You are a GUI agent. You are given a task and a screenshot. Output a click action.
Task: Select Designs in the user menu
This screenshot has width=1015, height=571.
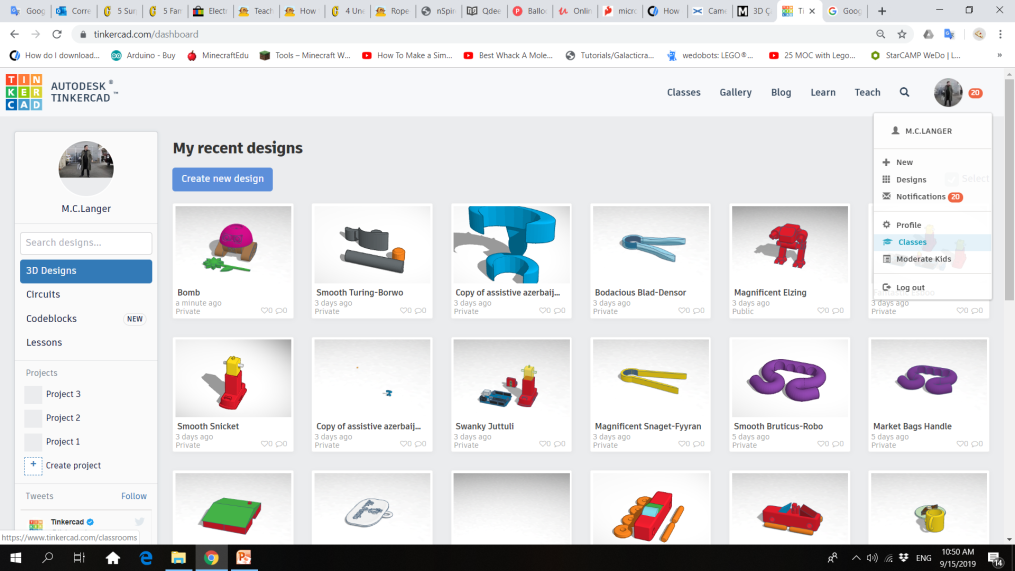point(911,179)
